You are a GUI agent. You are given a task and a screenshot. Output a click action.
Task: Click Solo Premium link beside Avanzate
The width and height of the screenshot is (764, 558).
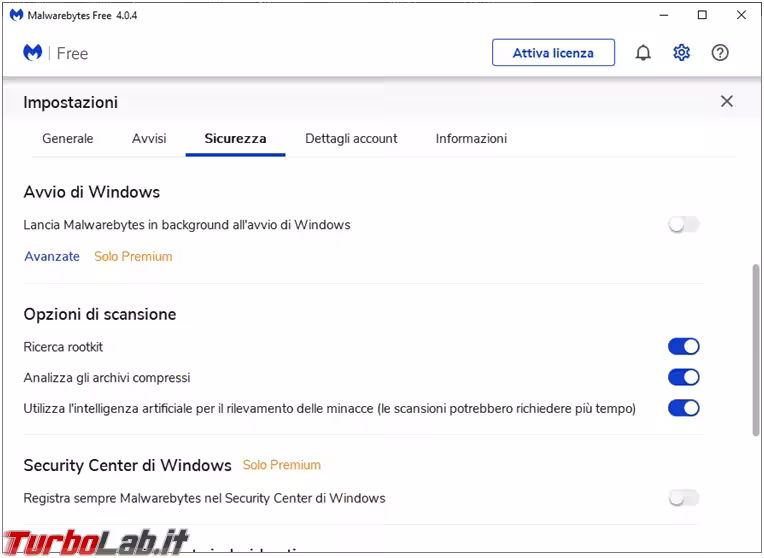[x=133, y=257]
